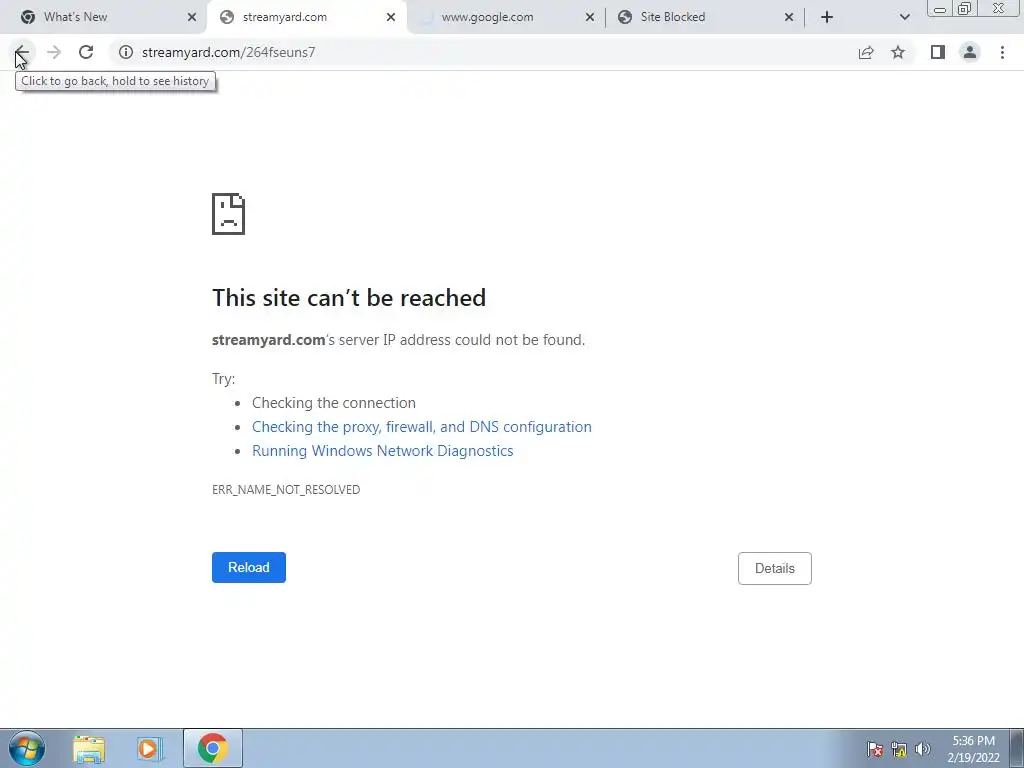Click the This site can't be reached heading
The height and width of the screenshot is (768, 1024).
click(x=349, y=298)
